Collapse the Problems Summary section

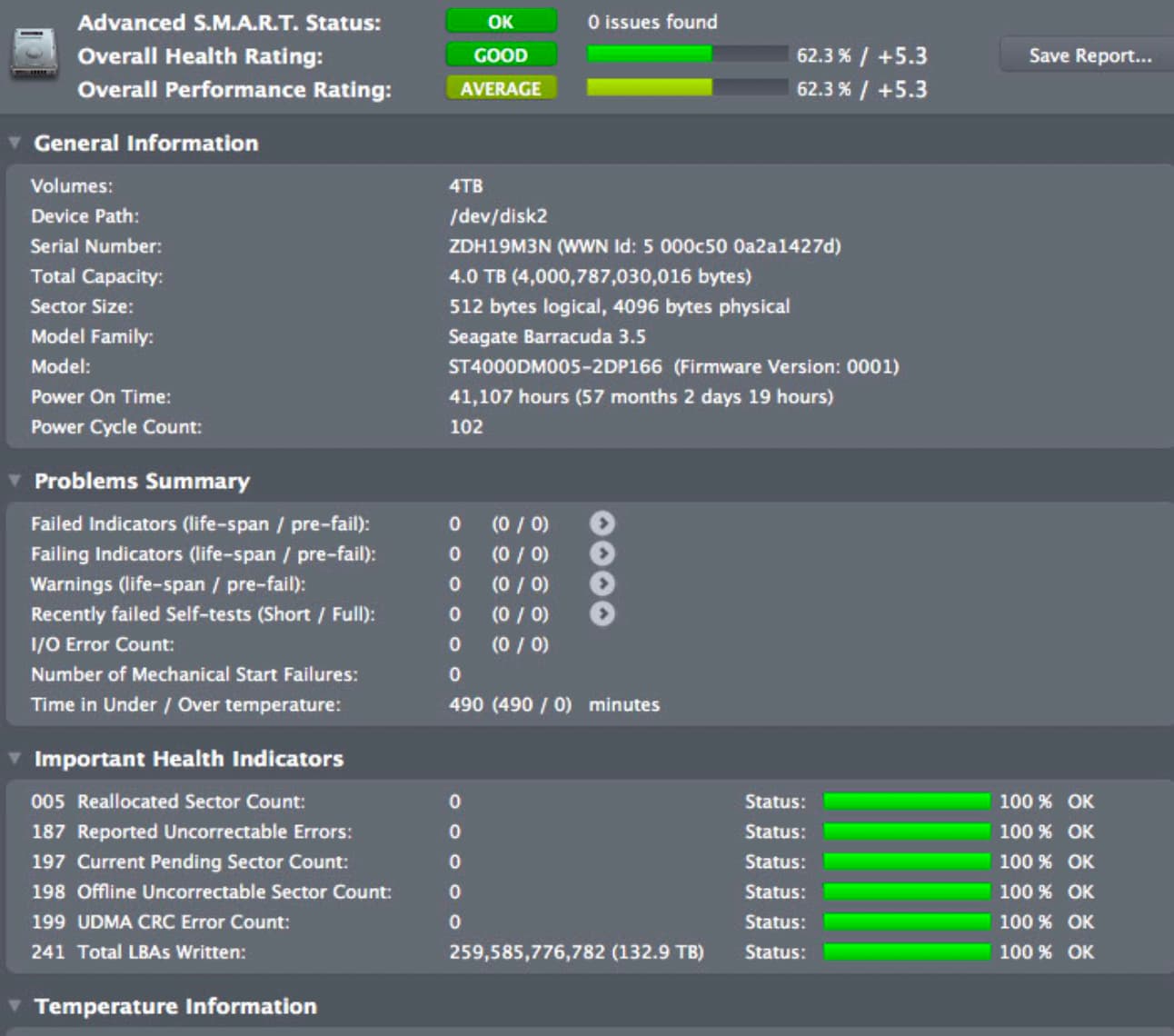coord(15,481)
